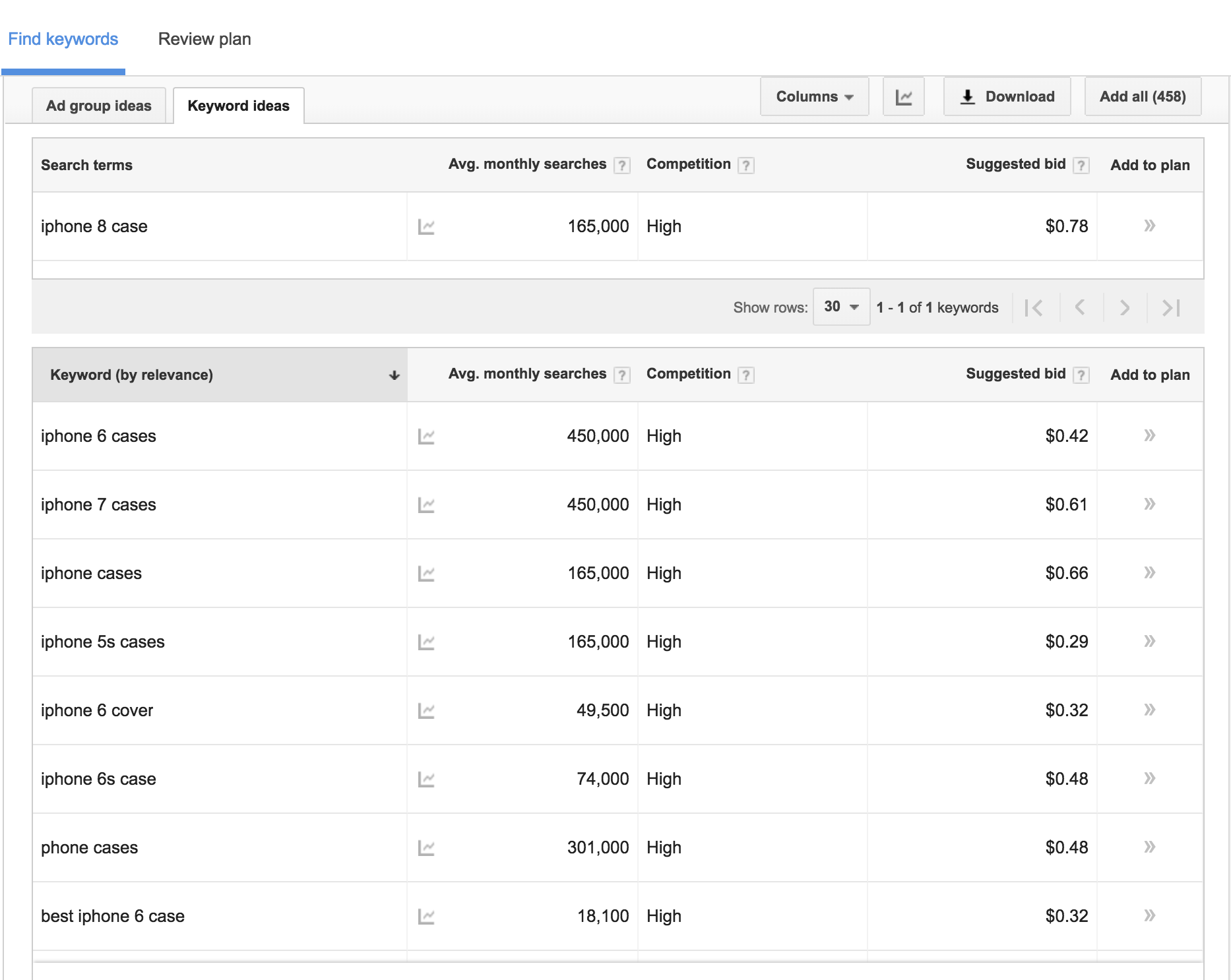Add iphone 6 cover to plan

click(x=1149, y=710)
